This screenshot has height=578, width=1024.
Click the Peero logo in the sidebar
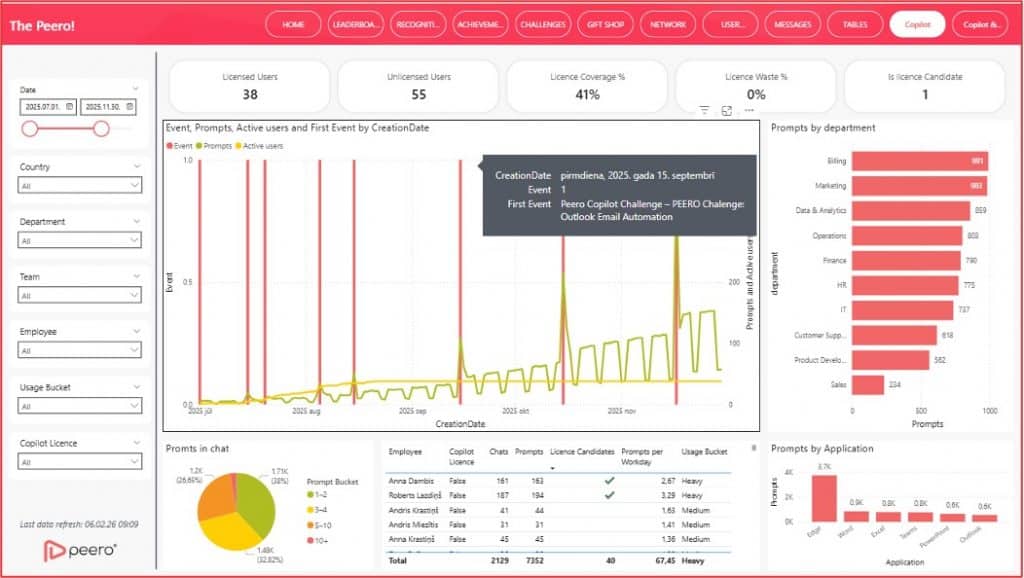click(81, 549)
